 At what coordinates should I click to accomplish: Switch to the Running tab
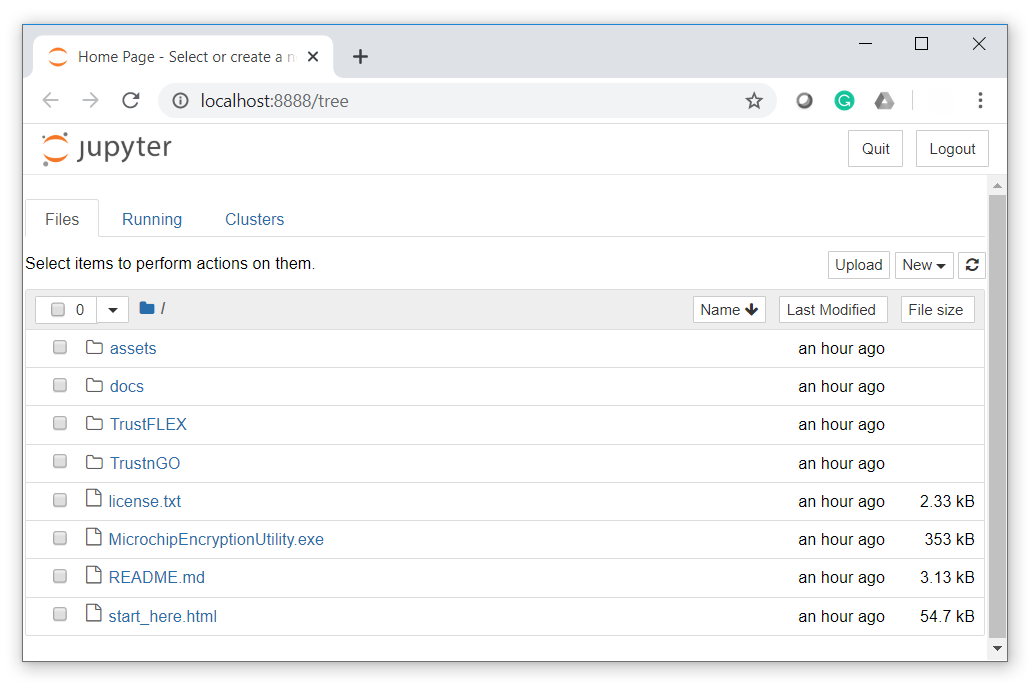point(152,219)
